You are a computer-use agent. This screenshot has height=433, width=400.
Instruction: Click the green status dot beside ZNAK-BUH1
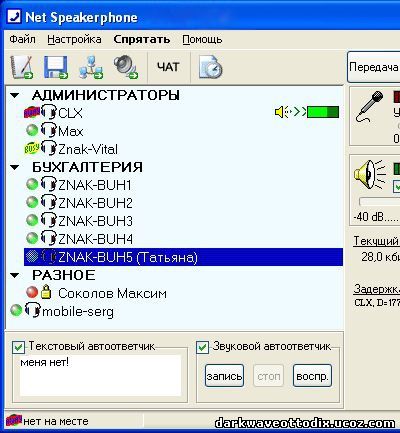coord(32,184)
